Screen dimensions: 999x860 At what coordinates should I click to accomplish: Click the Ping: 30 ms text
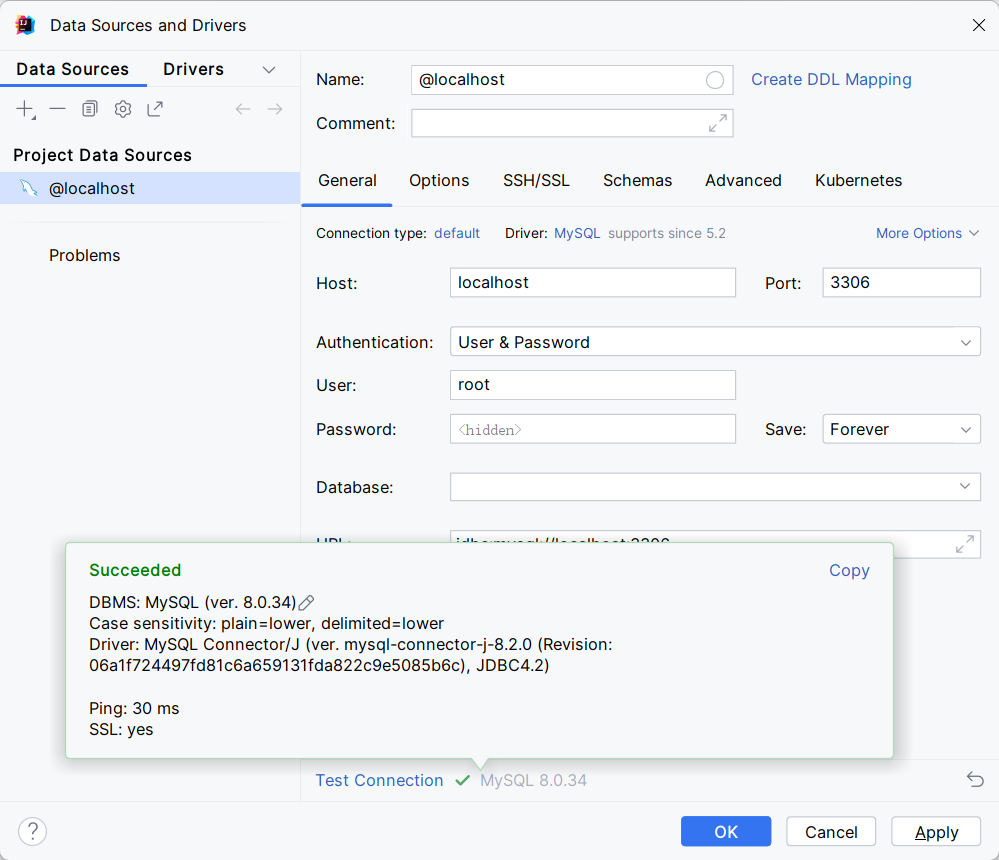point(134,708)
